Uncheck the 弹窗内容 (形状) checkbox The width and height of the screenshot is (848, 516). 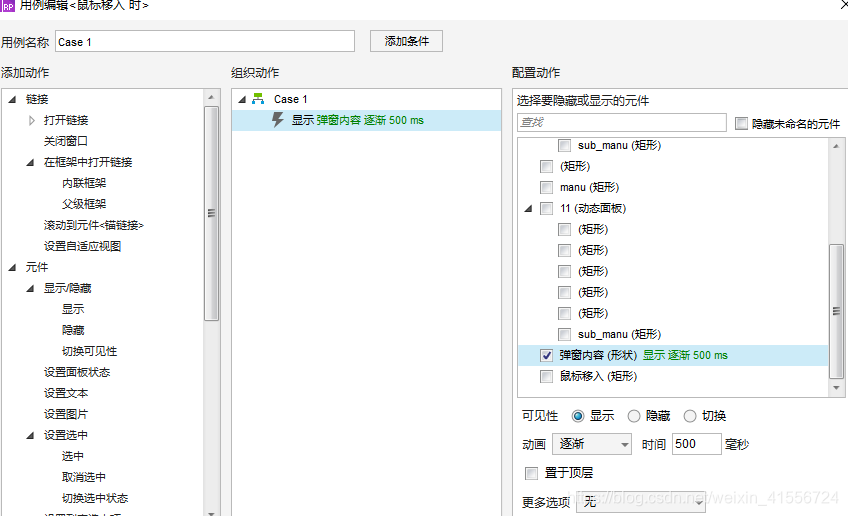coord(546,355)
